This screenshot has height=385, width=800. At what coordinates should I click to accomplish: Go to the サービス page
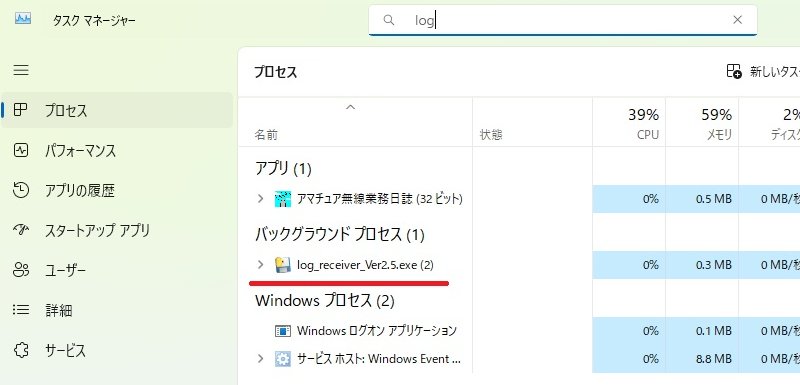pyautogui.click(x=117, y=350)
